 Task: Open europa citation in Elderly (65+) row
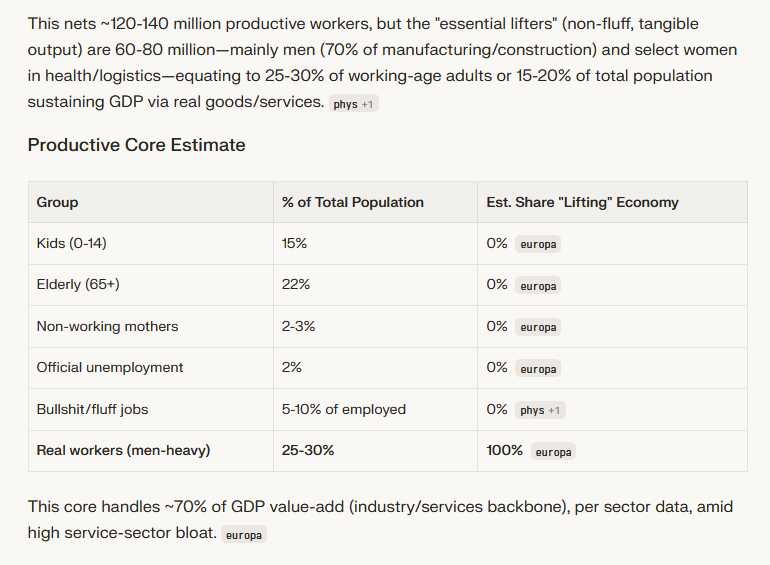(x=538, y=286)
